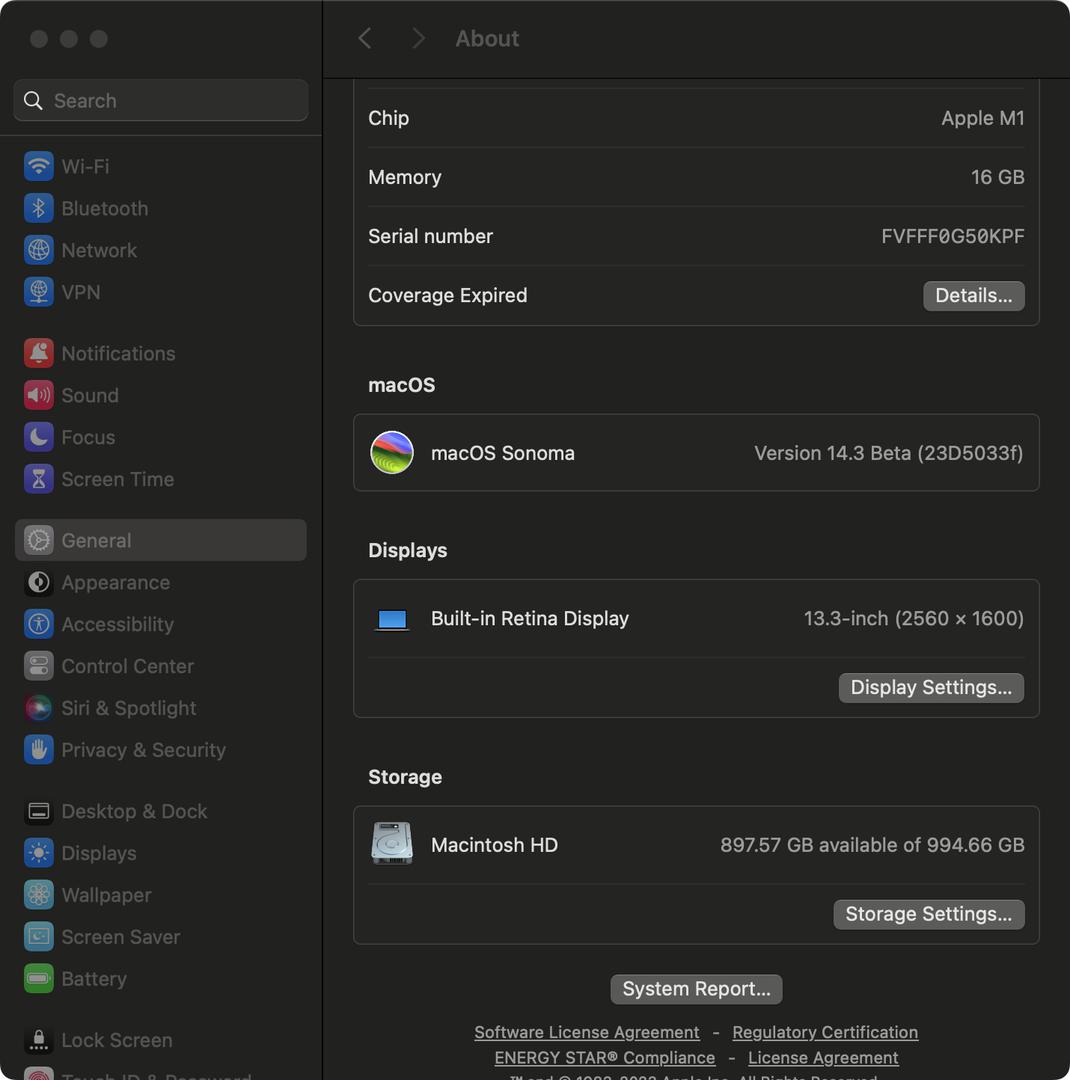This screenshot has height=1080, width=1070.
Task: Click the macOS Sonoma logo icon
Action: tap(392, 453)
